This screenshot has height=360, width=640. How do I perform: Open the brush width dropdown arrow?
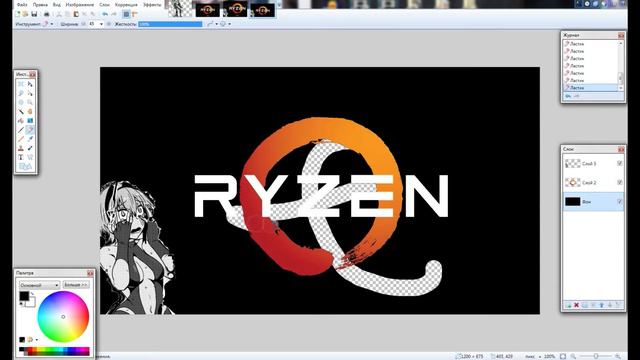[x=101, y=24]
